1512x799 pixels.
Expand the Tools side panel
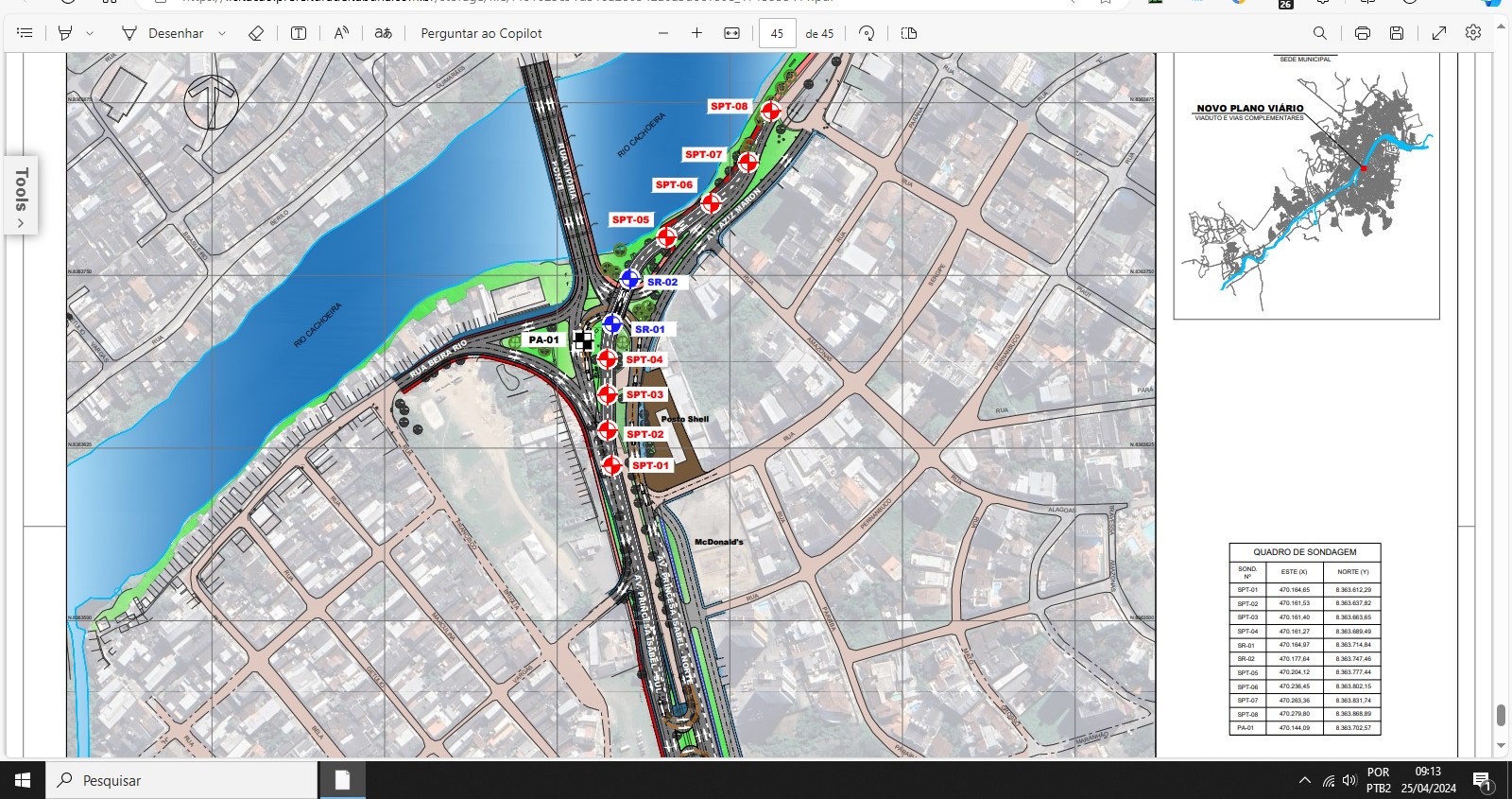(21, 196)
